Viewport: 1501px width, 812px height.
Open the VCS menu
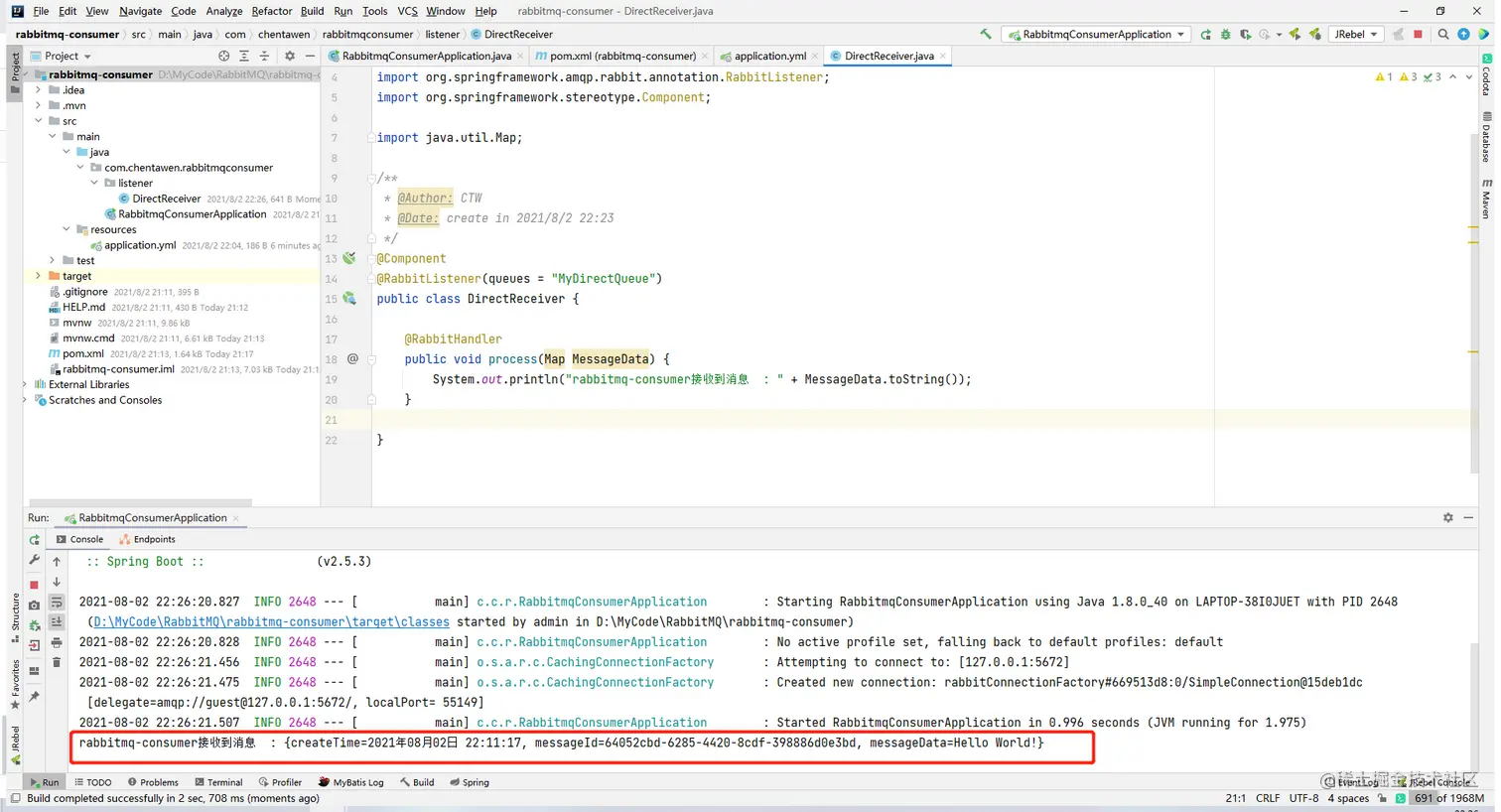tap(407, 11)
